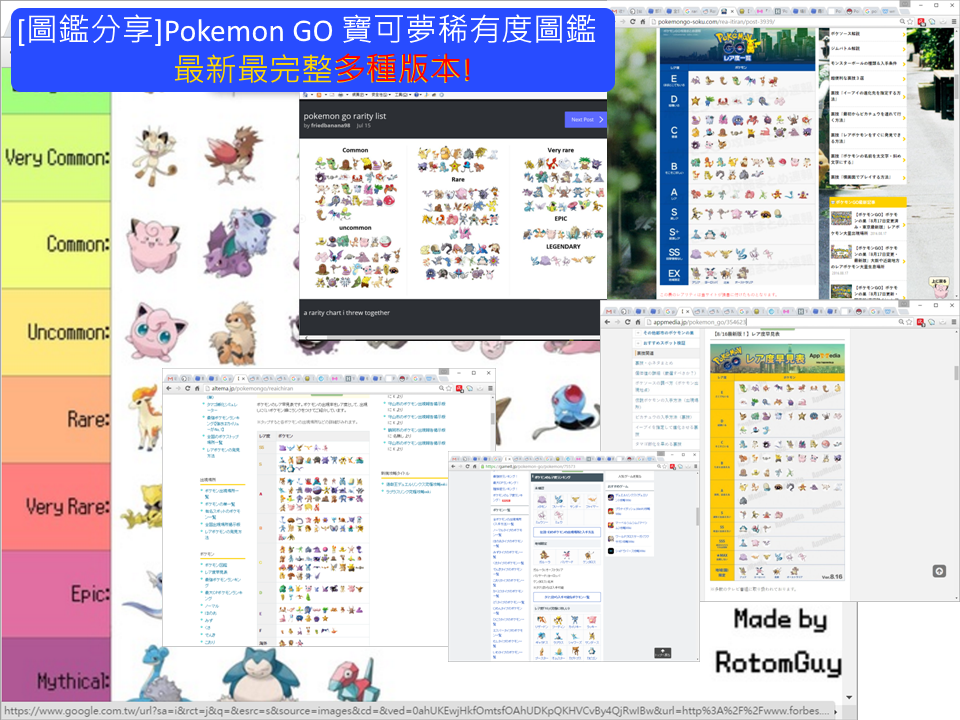
Task: Bookmark game8.jp page with star icon
Action: [664, 467]
